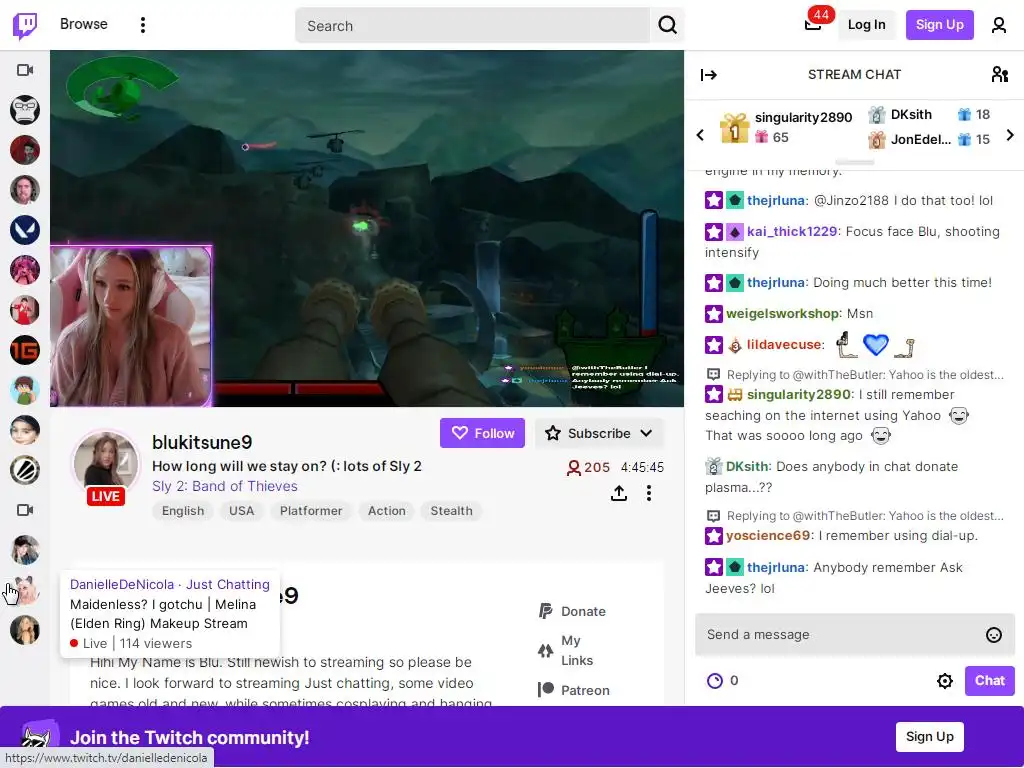Click singularity2890 top gifter entry
The width and height of the screenshot is (1024, 768).
pyautogui.click(x=786, y=127)
